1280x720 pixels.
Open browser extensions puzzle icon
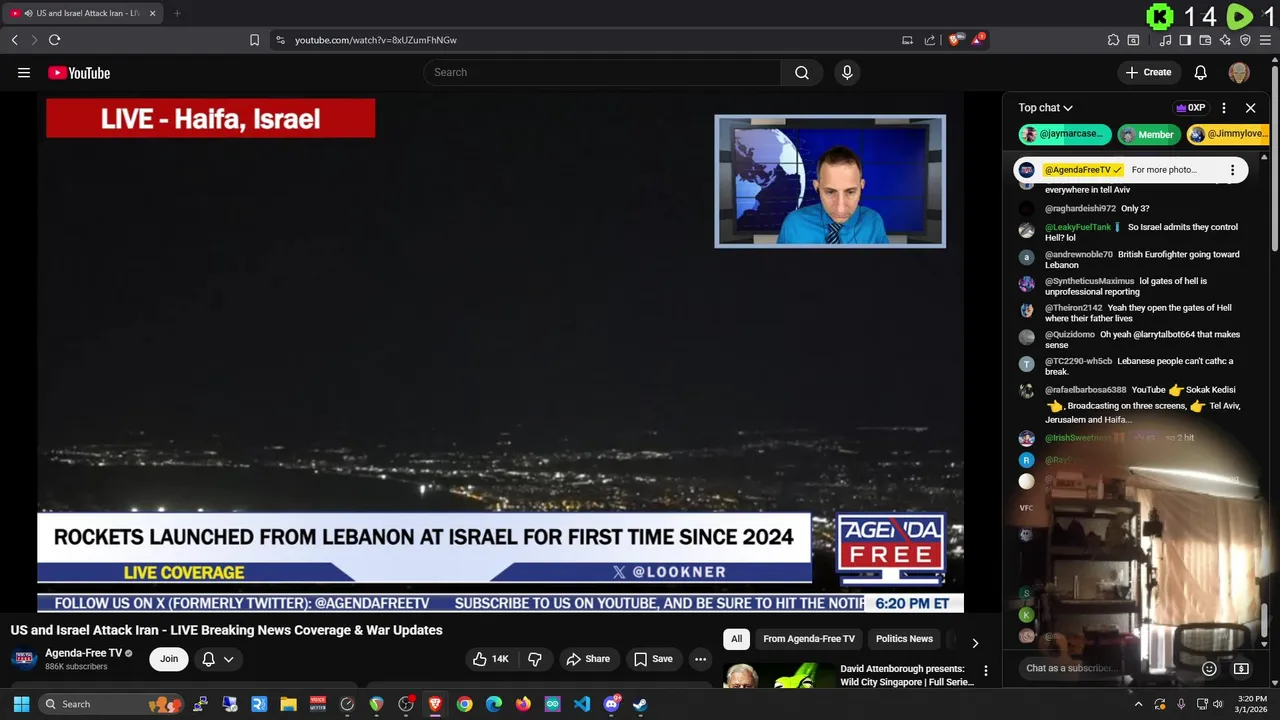(1113, 40)
